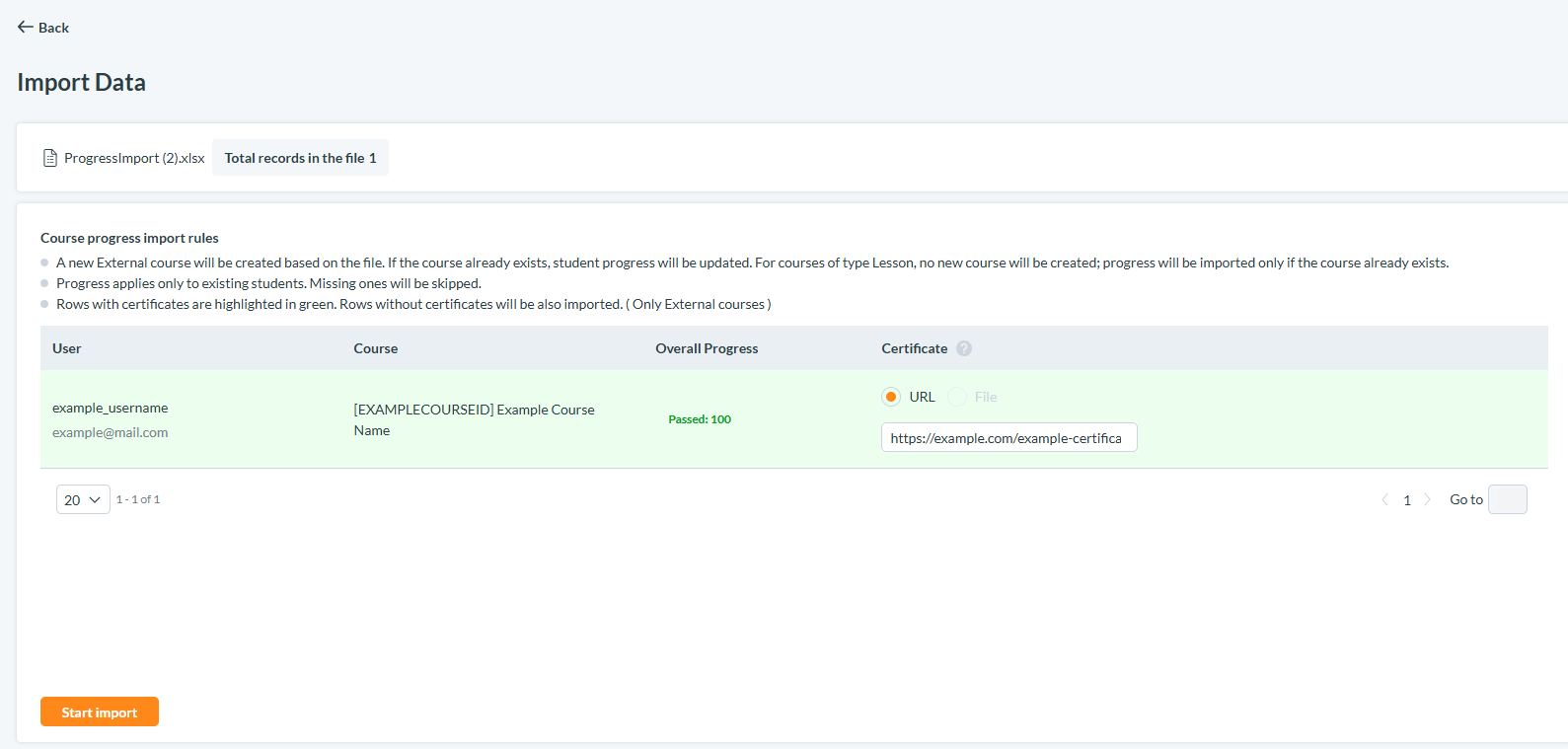1568x749 pixels.
Task: Go to next page chevron
Action: pos(1427,499)
